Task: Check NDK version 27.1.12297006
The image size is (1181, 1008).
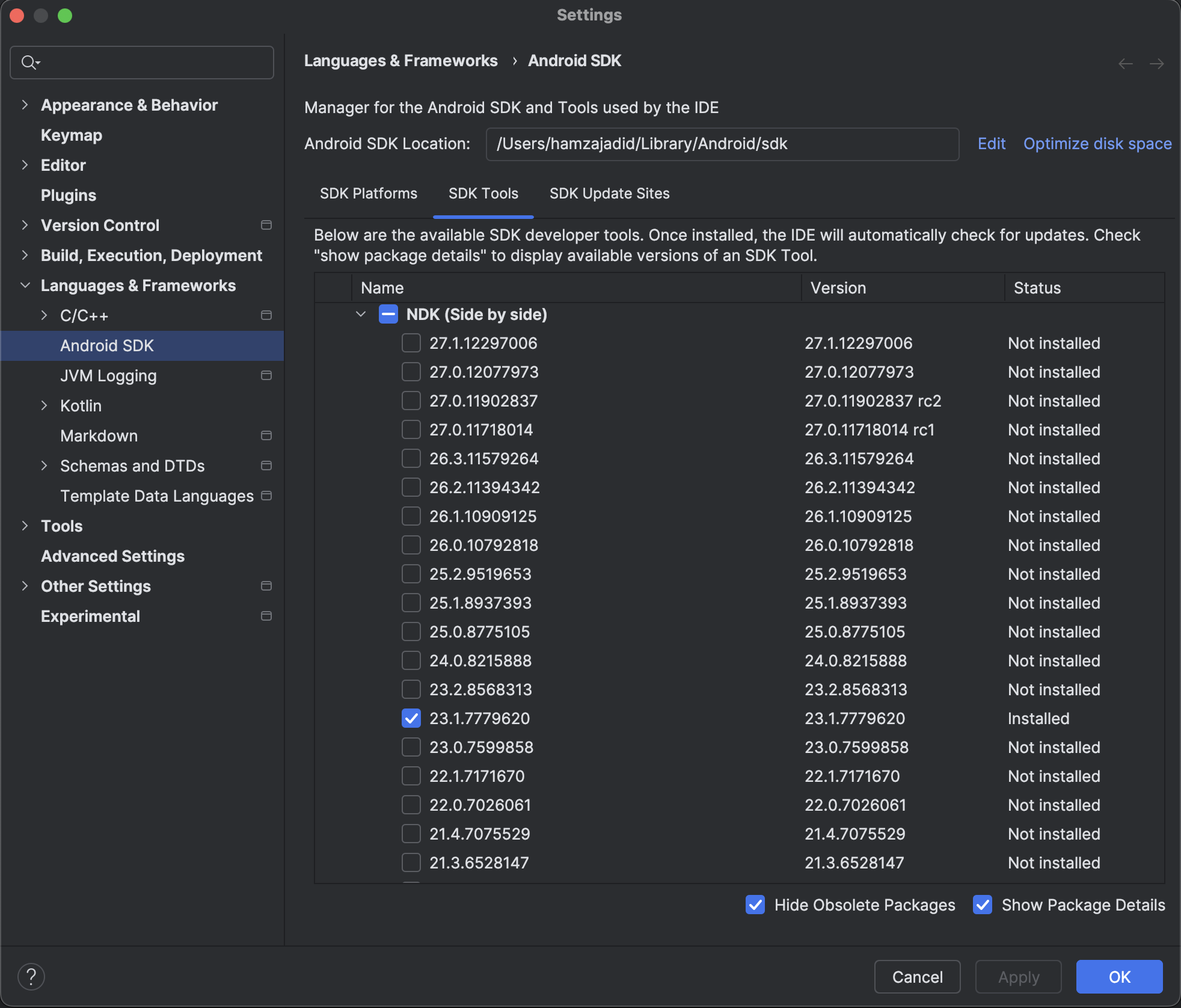Action: point(411,343)
